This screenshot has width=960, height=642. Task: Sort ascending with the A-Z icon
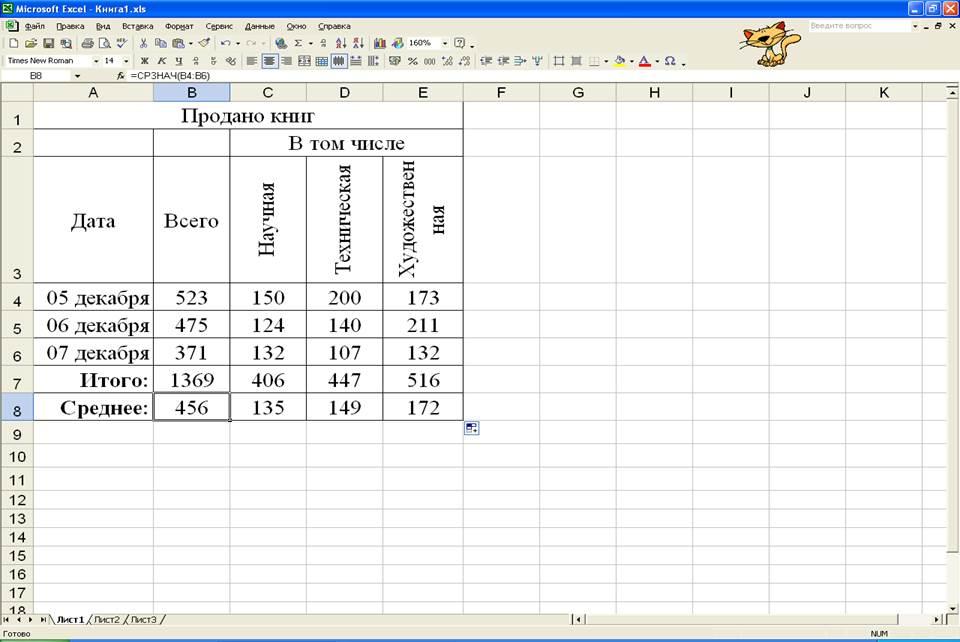[x=341, y=44]
